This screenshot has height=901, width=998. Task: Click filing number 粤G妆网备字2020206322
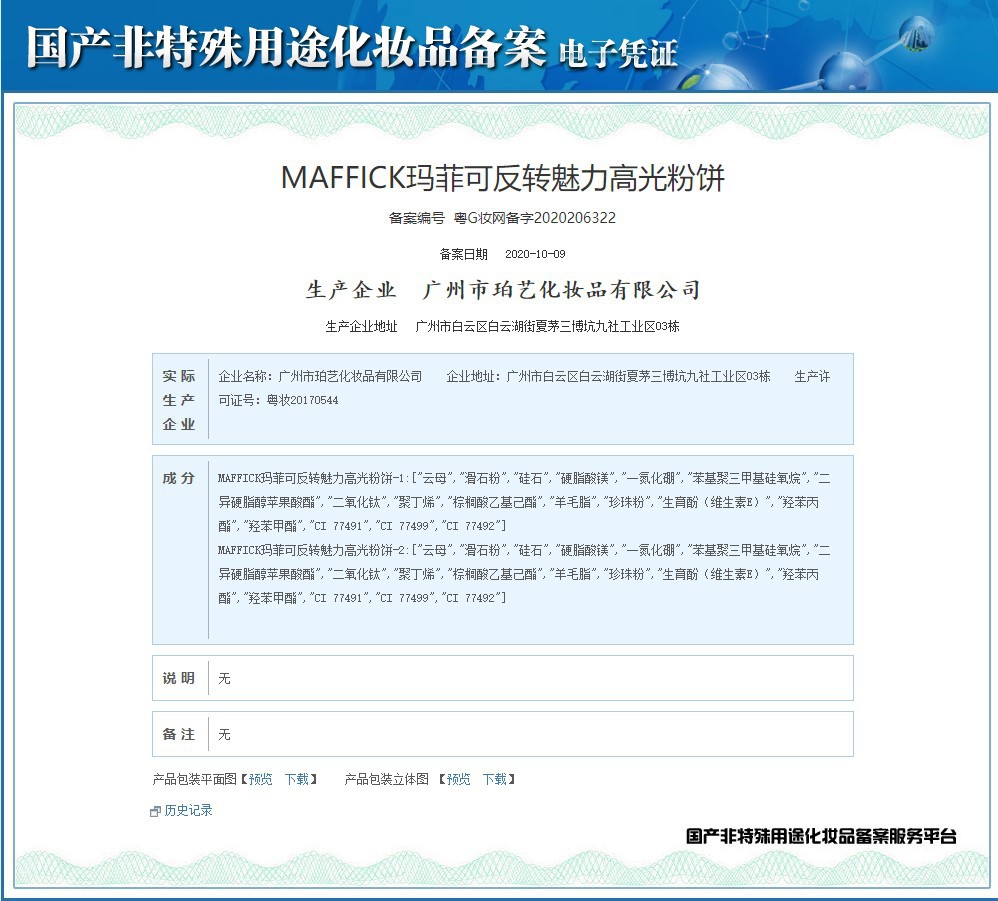tap(535, 218)
